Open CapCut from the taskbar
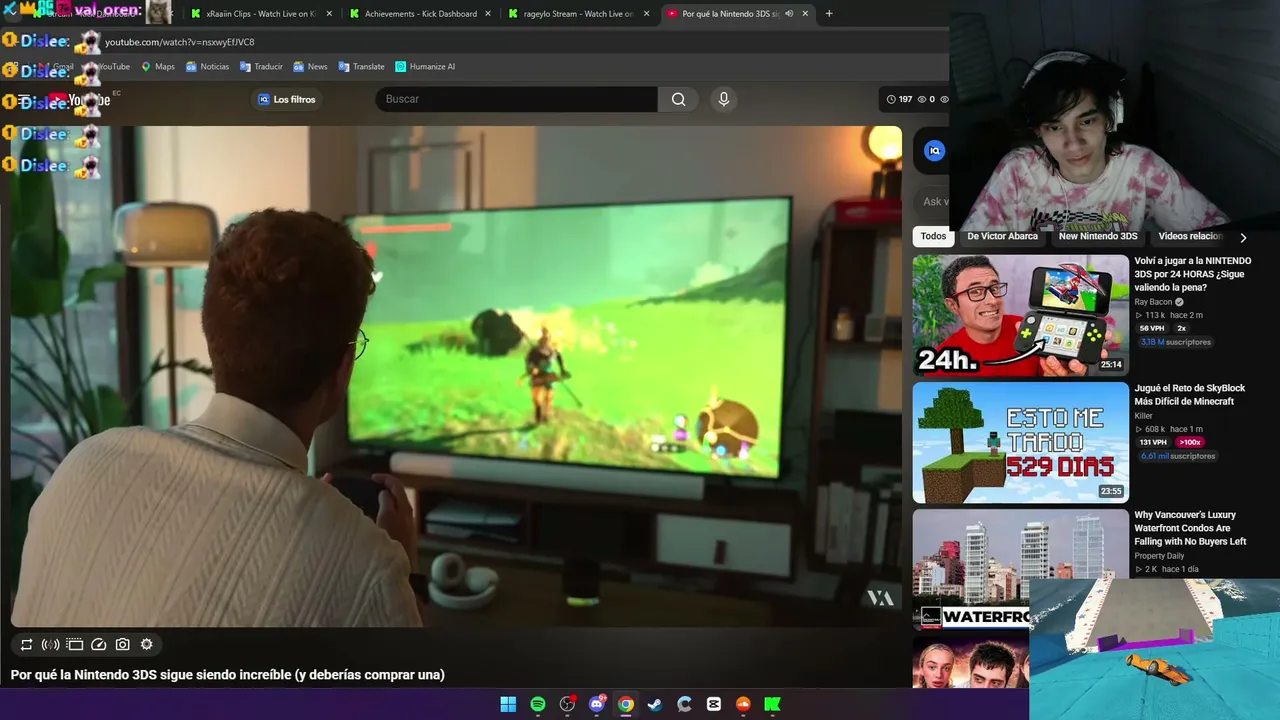 pos(714,704)
